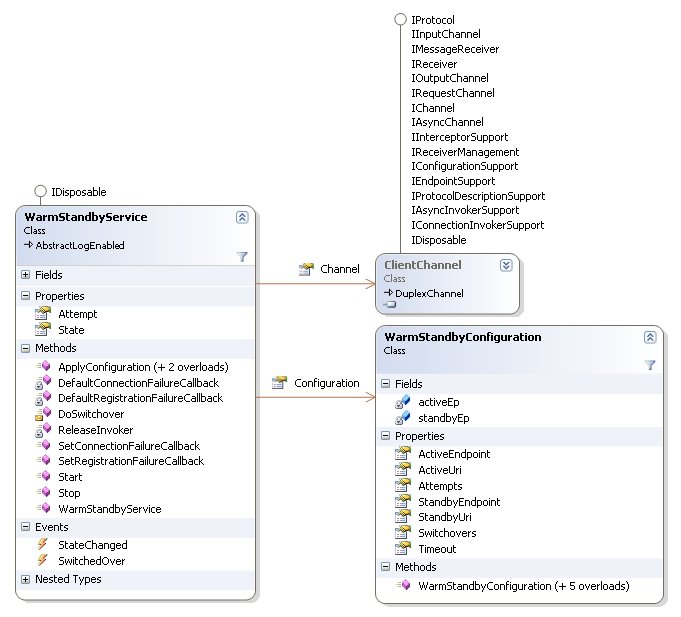
Task: Collapse the WarmStandbyConfiguration class shape
Action: click(x=650, y=338)
